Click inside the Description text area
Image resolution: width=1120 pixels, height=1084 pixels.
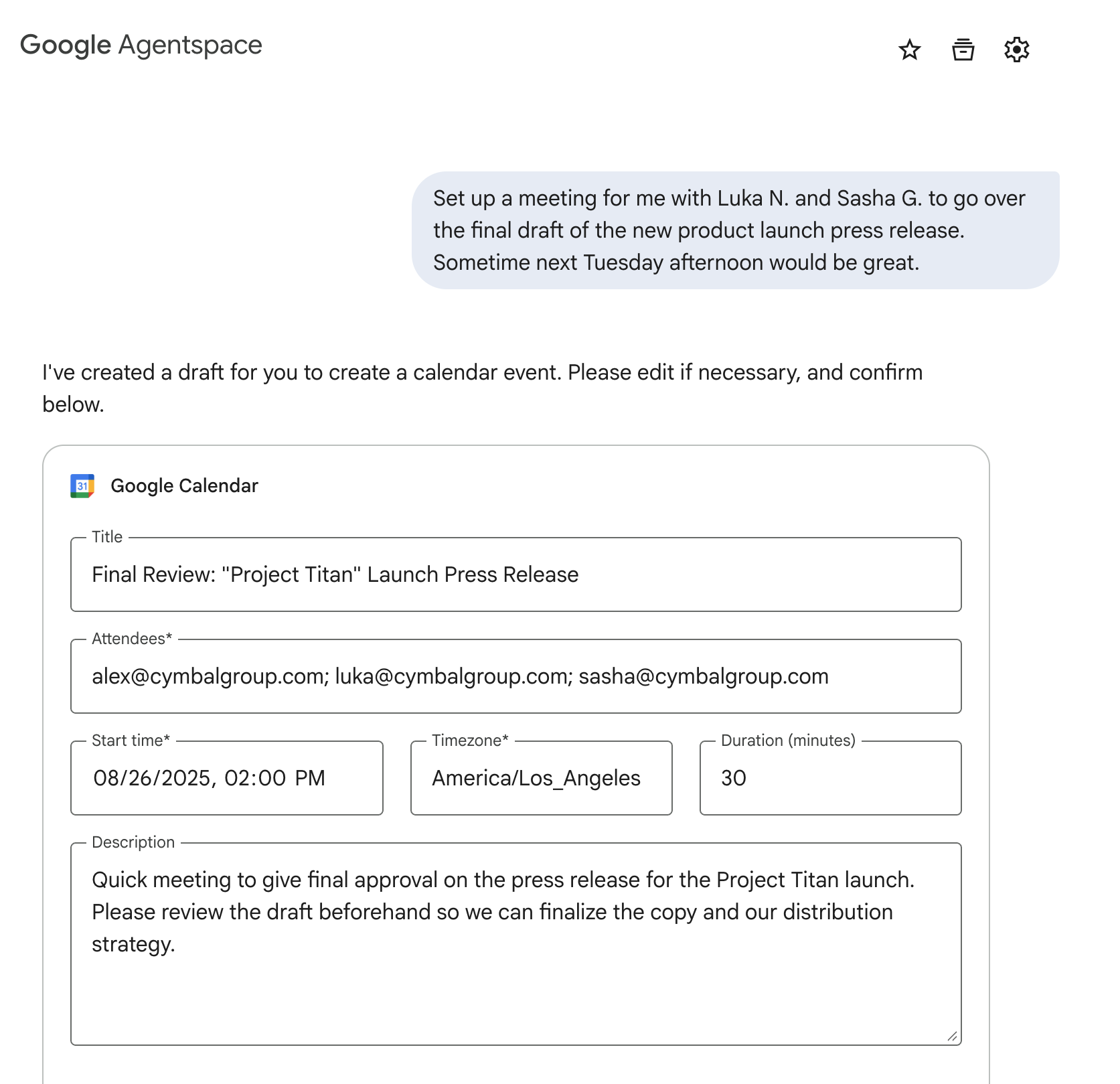point(515,944)
